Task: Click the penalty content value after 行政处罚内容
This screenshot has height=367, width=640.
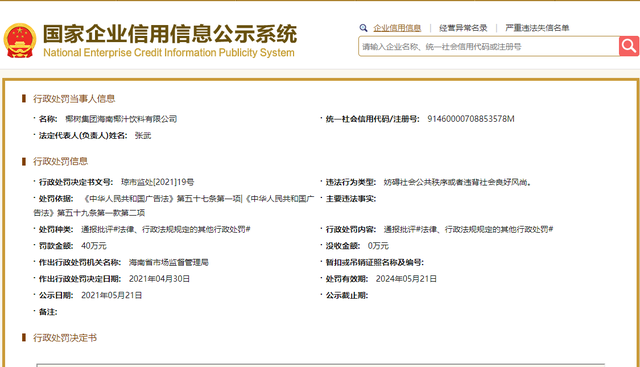Action: 468,229
